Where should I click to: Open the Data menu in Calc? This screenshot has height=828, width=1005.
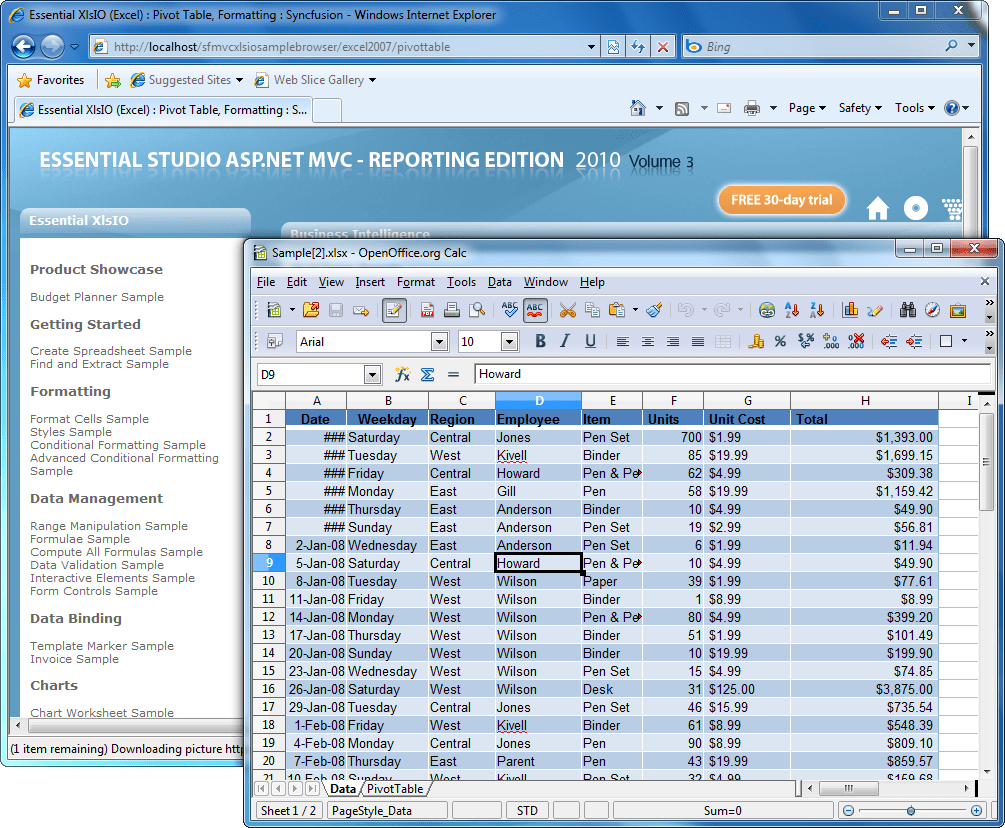coord(499,282)
